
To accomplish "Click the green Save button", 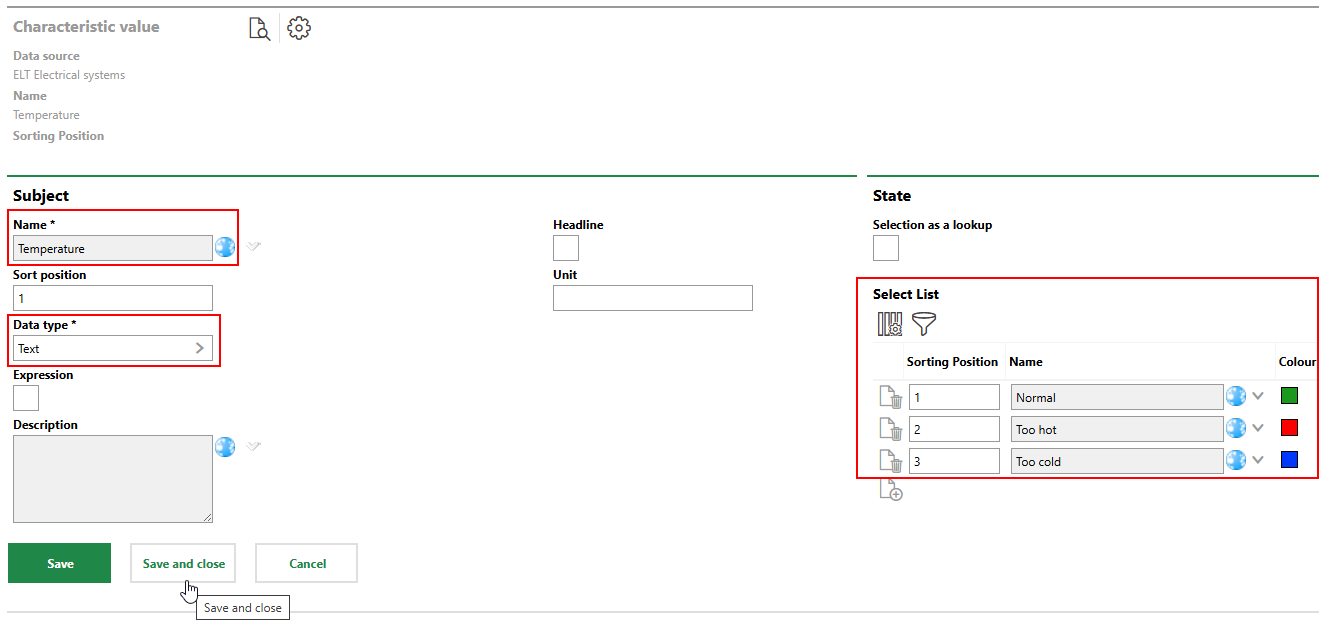I will tap(60, 563).
